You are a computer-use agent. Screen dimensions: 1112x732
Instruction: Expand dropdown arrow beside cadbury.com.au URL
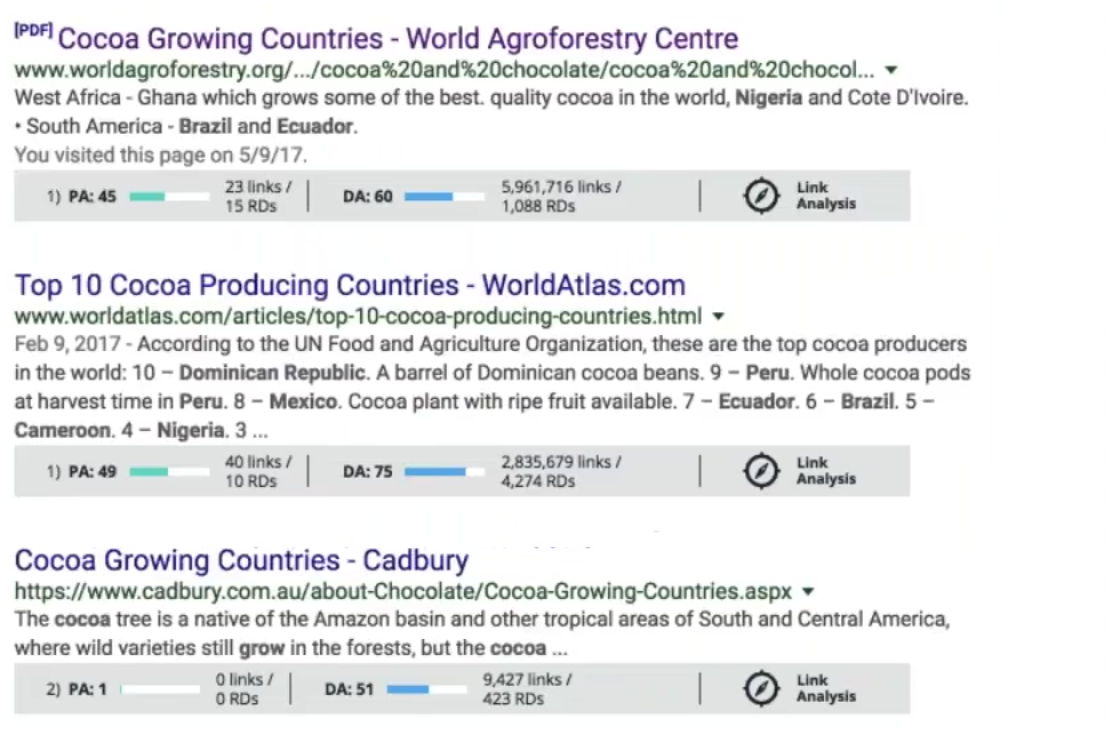point(808,592)
